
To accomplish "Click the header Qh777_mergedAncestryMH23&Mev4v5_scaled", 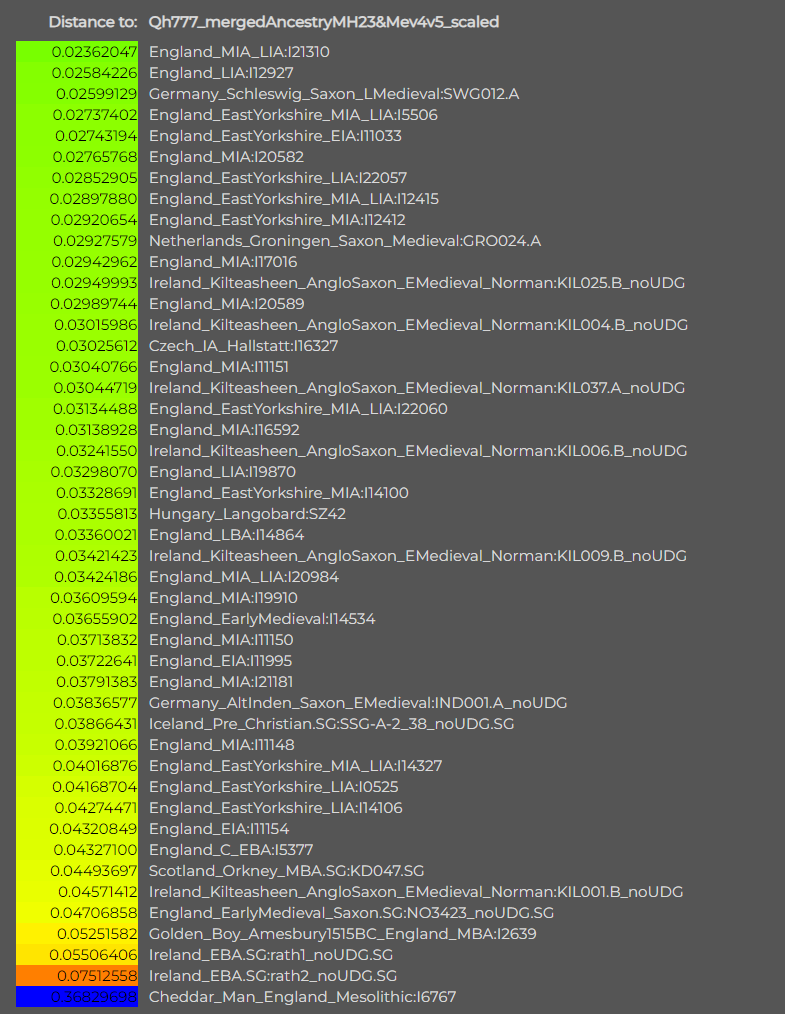I will 324,22.
